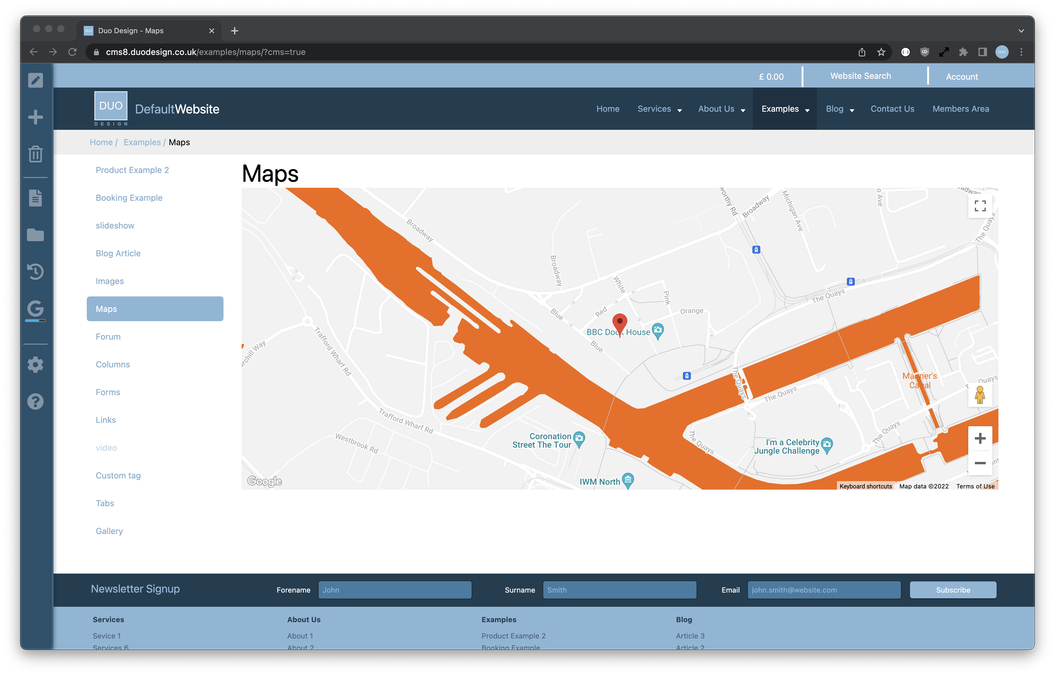This screenshot has height=675, width=1055.
Task: Open the settings gear icon
Action: pyautogui.click(x=35, y=364)
